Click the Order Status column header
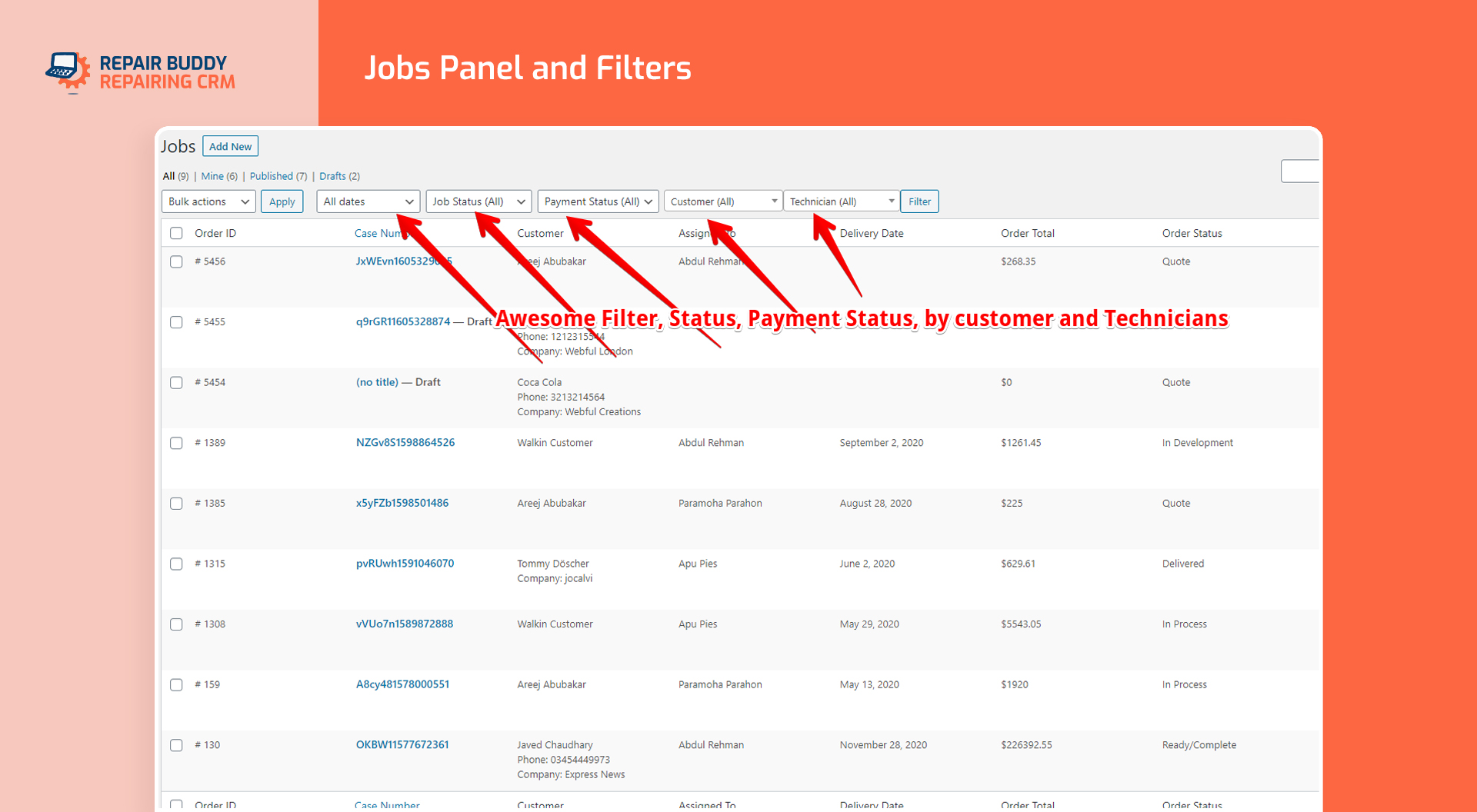The width and height of the screenshot is (1477, 812). tap(1192, 233)
